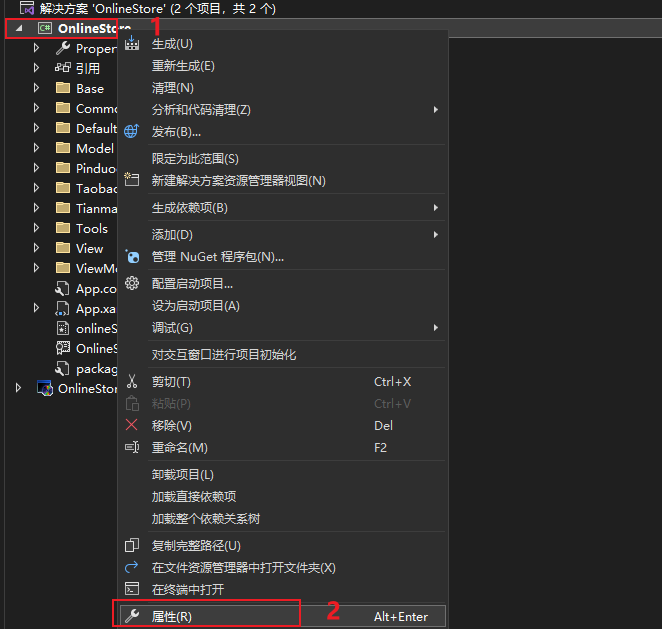Click the copy icon for 复制完整路径(U)
Image resolution: width=662 pixels, height=629 pixels.
coord(132,546)
